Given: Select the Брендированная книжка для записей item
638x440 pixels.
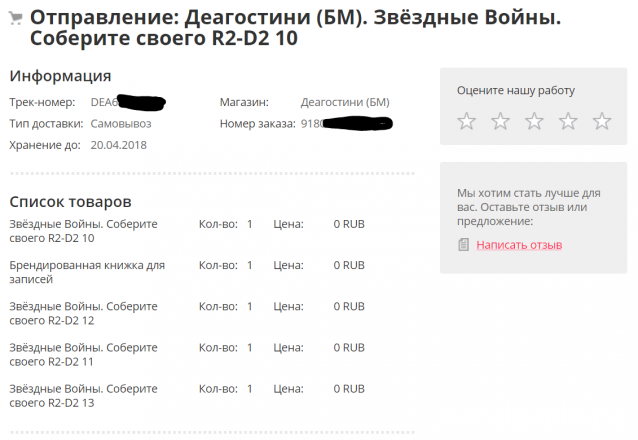Looking at the screenshot, I should pyautogui.click(x=87, y=272).
